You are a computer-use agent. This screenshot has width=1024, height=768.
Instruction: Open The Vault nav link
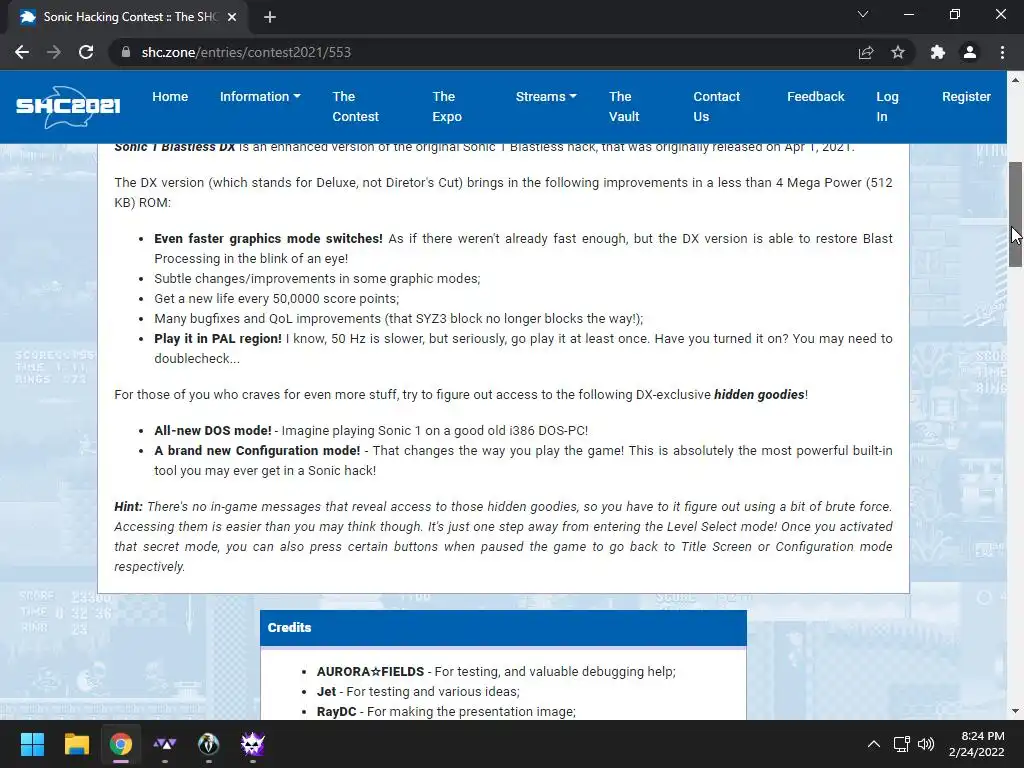tap(624, 106)
